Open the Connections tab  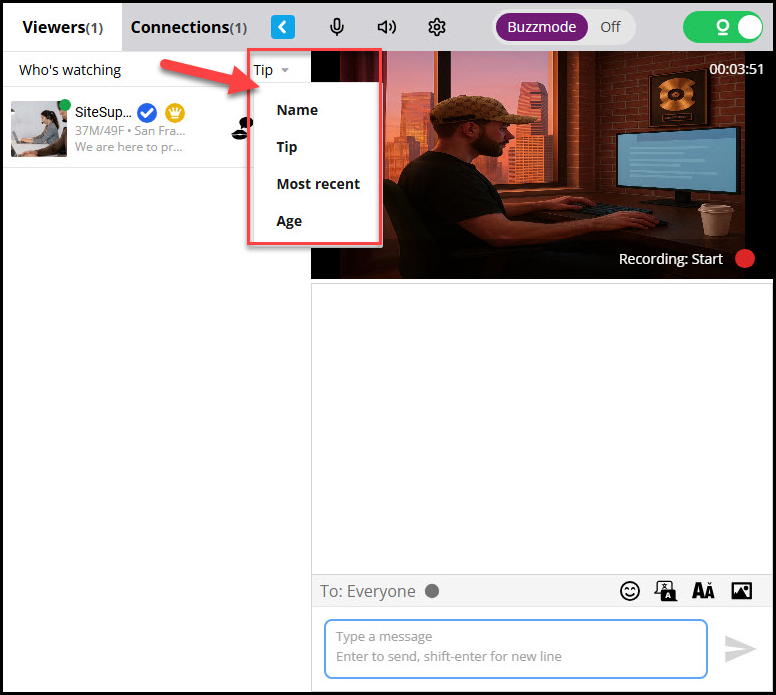point(189,27)
